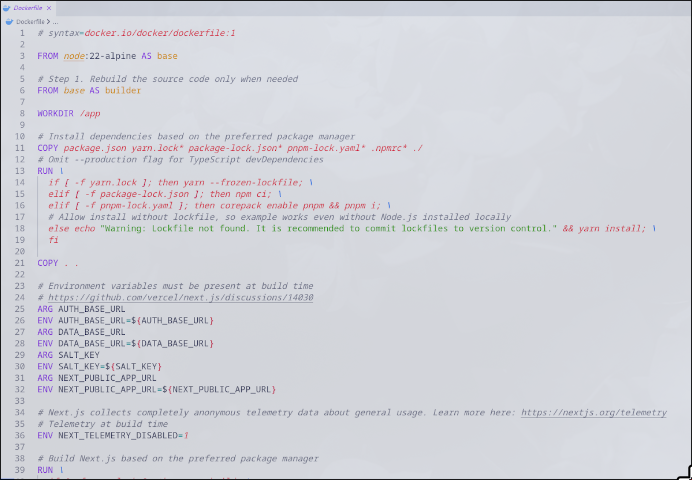The width and height of the screenshot is (692, 480).
Task: Click the COPY package.json line
Action: pos(229,148)
